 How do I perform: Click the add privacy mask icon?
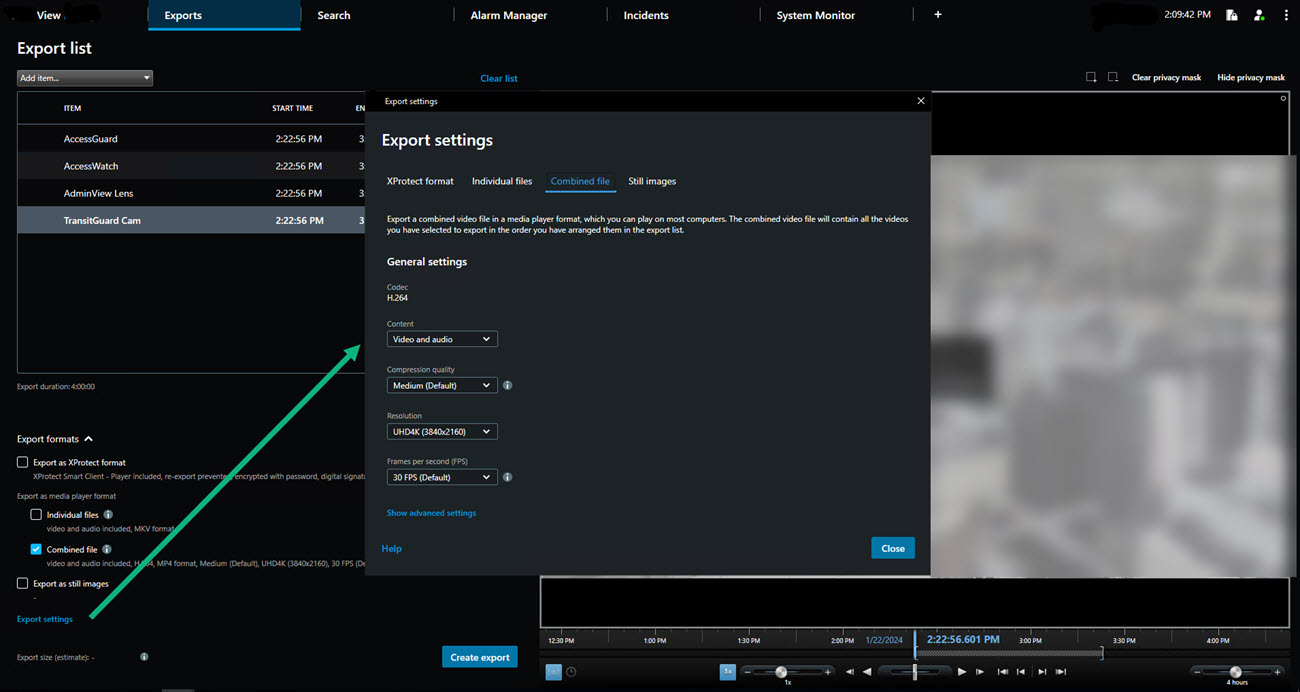[1091, 77]
